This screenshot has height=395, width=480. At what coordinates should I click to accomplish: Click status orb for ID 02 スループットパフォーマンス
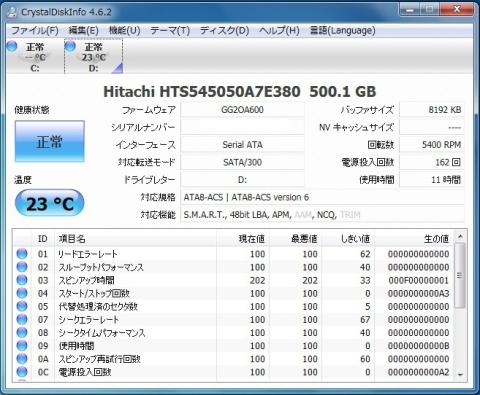point(22,267)
